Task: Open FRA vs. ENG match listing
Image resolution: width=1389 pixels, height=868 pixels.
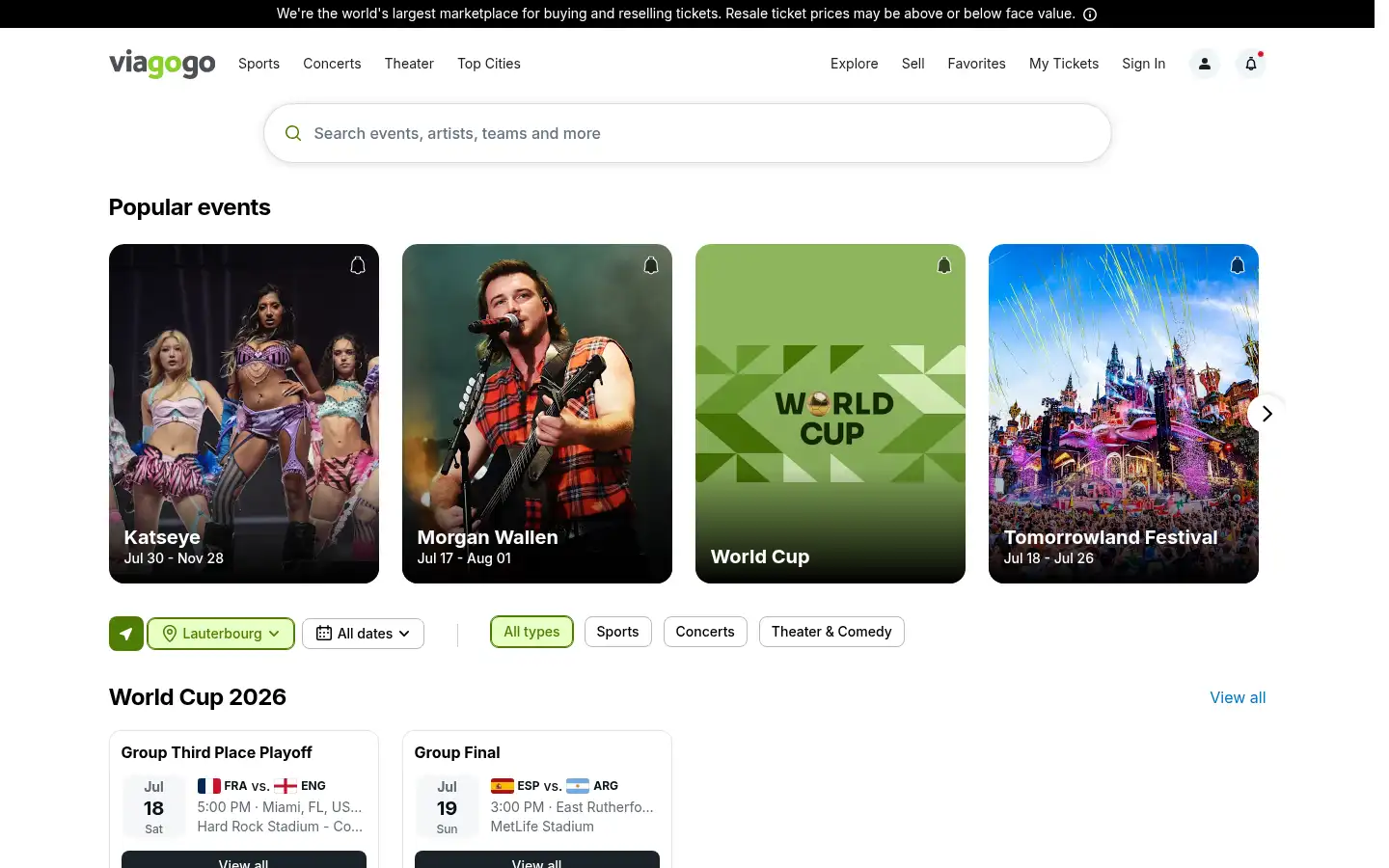Action: pyautogui.click(x=261, y=786)
